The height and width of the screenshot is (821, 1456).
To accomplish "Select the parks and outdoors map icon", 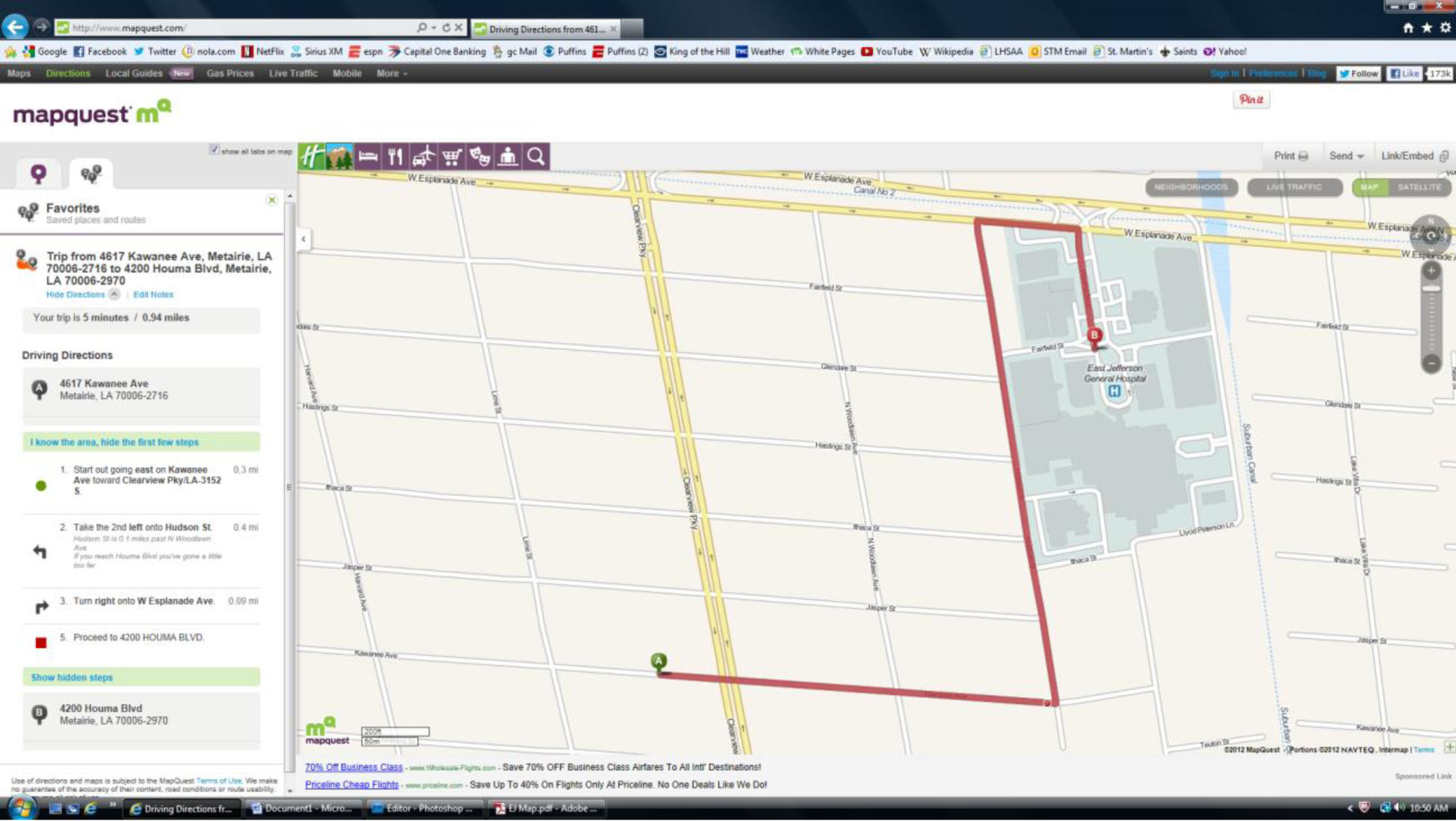I will [x=339, y=156].
